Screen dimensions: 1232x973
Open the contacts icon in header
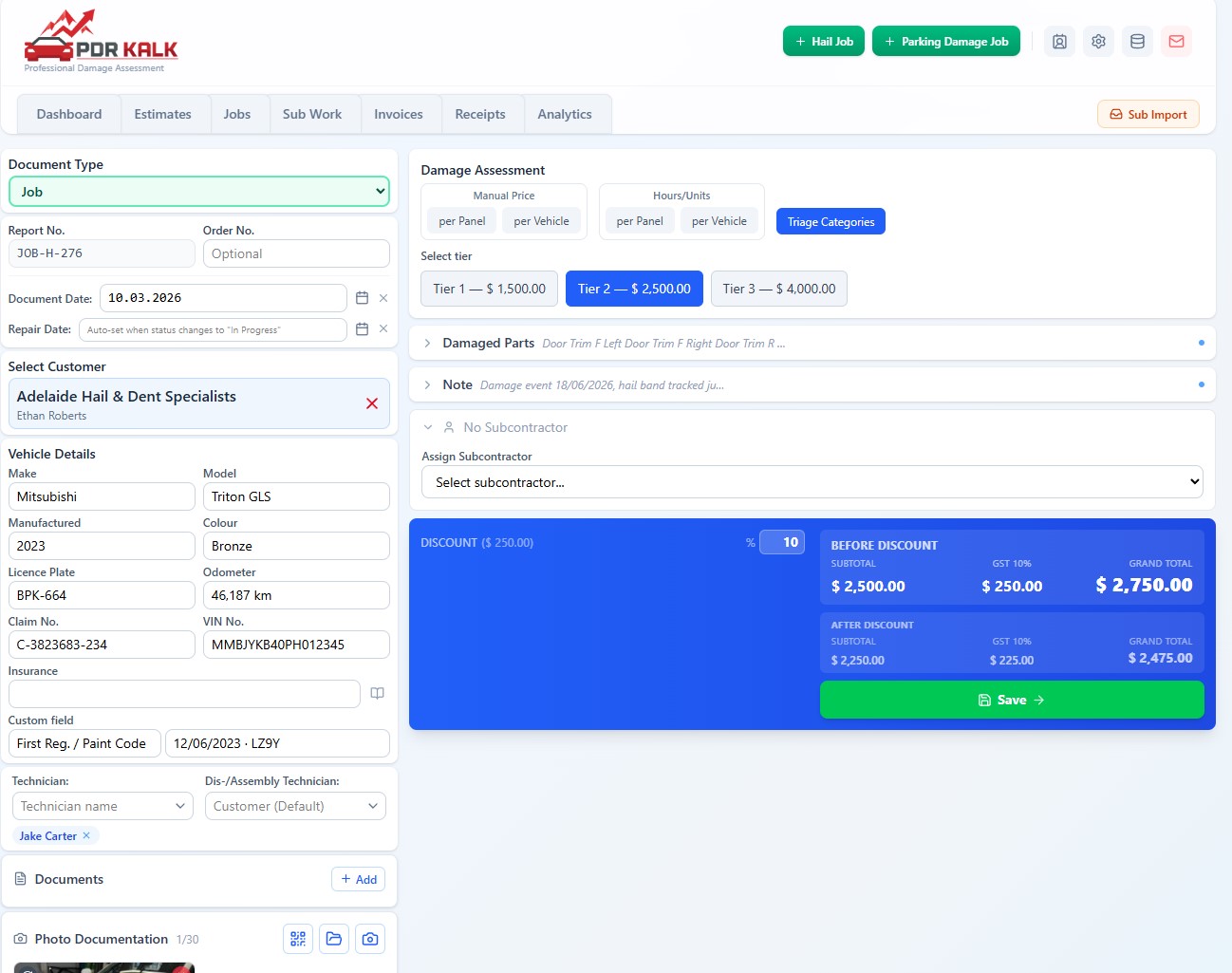pyautogui.click(x=1059, y=42)
